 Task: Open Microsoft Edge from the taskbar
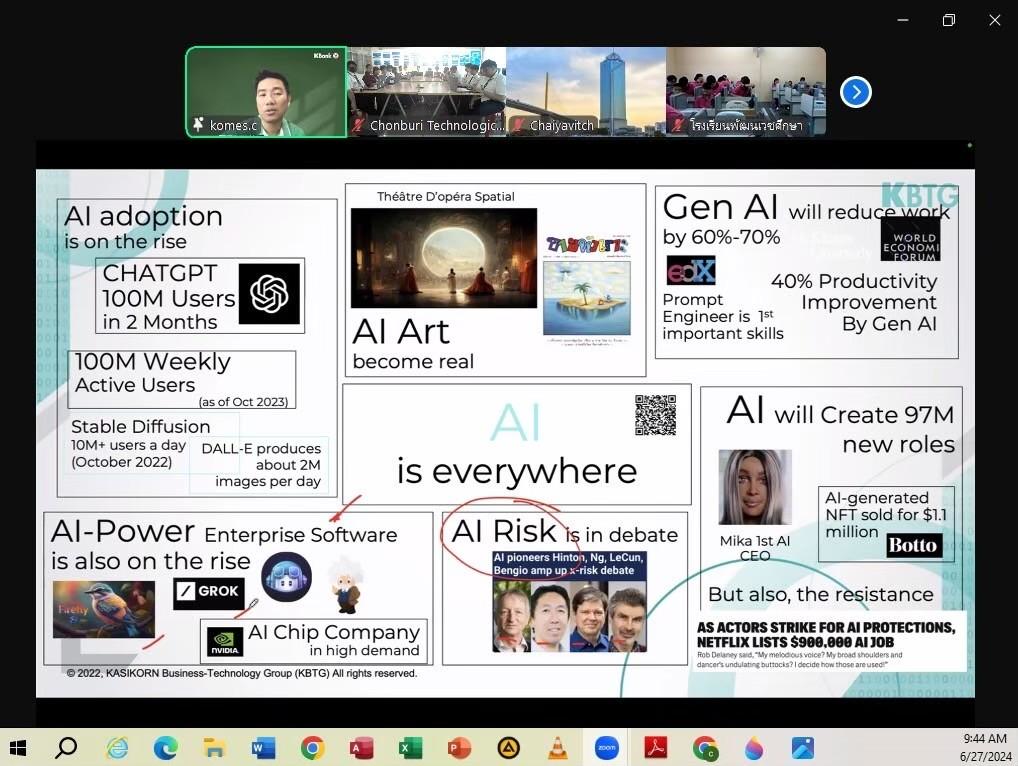[x=166, y=747]
